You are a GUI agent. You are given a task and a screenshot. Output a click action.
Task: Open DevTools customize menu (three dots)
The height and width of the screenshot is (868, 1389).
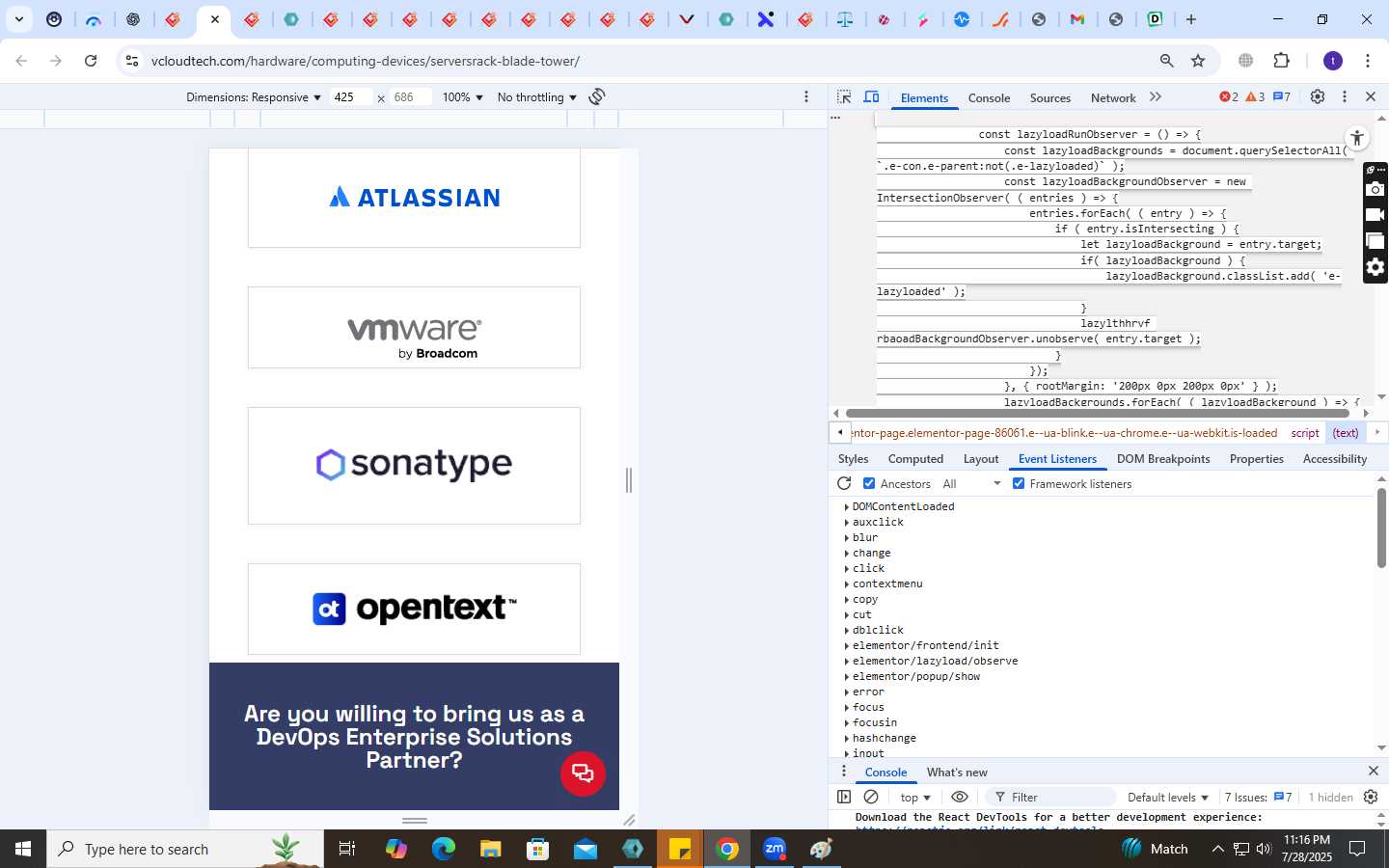click(1345, 96)
